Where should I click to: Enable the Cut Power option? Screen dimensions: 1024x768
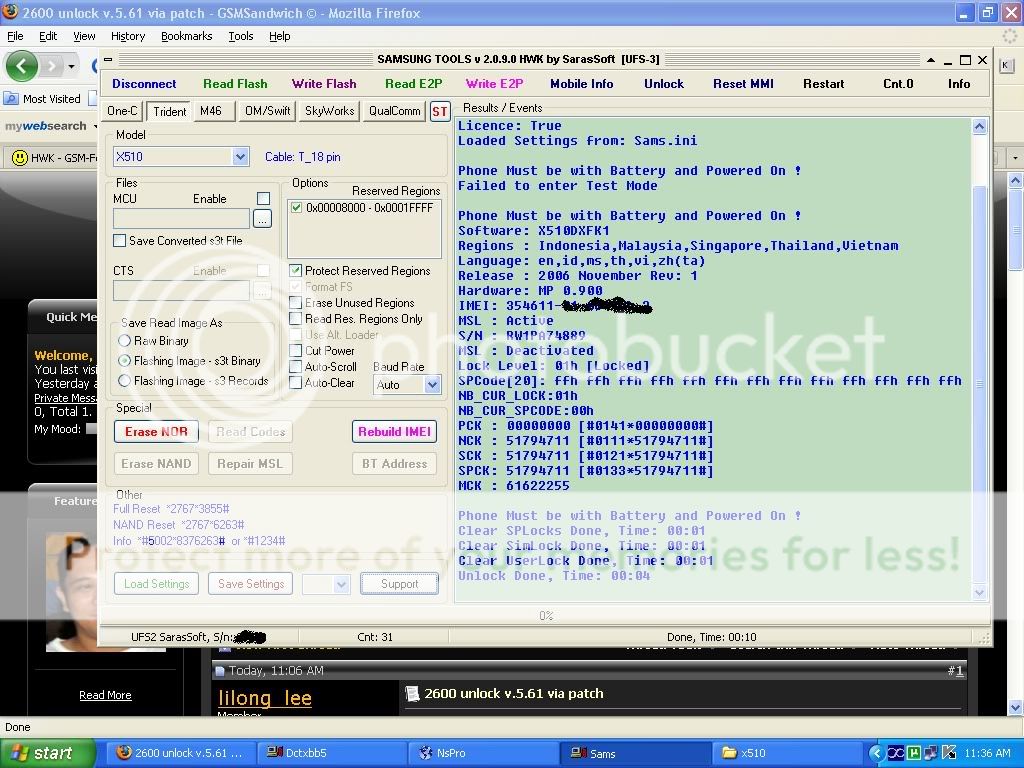[295, 351]
